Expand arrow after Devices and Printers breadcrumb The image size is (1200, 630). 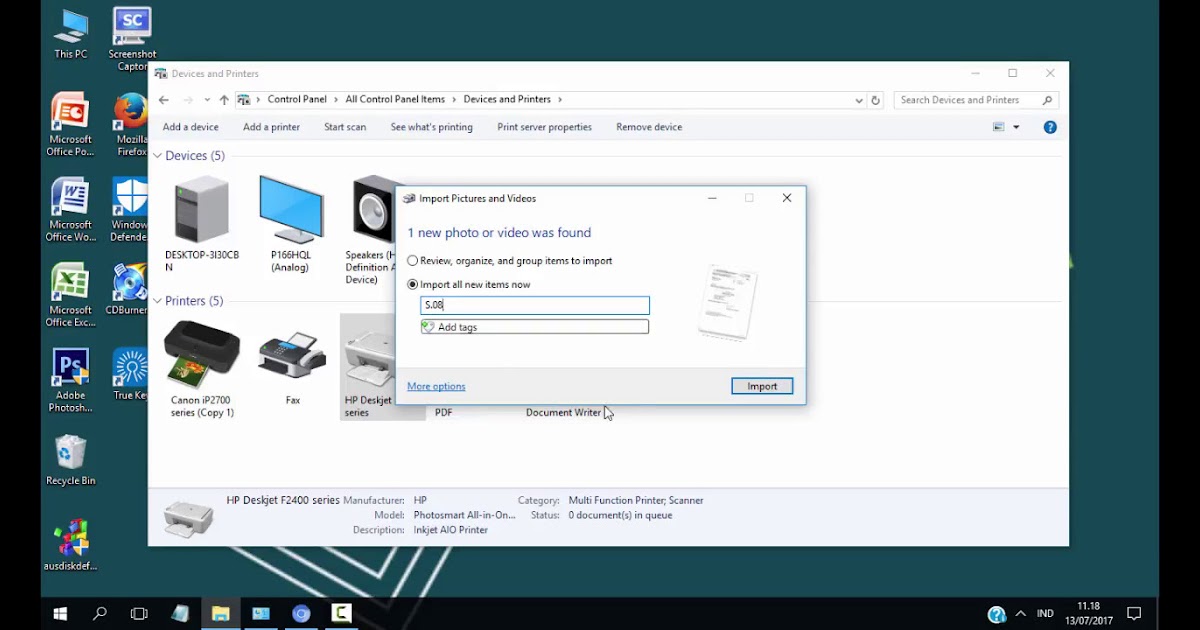560,100
